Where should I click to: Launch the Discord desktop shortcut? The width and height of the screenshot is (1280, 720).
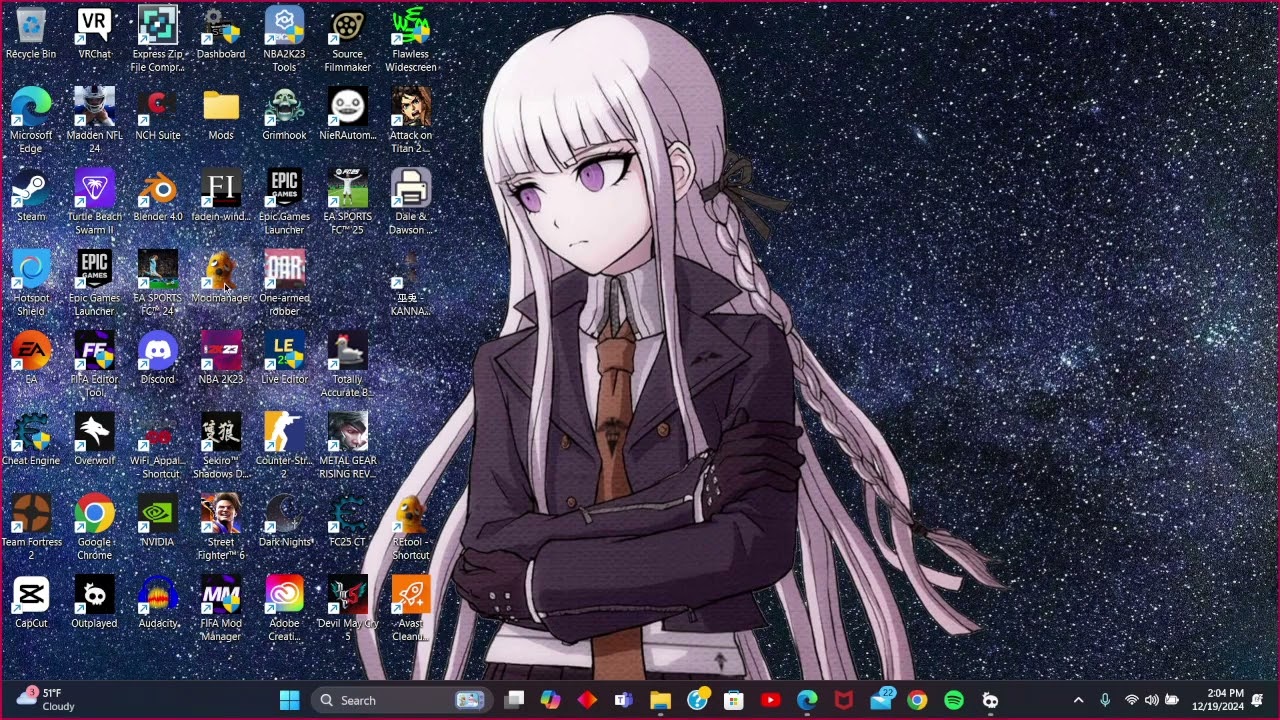[x=158, y=358]
